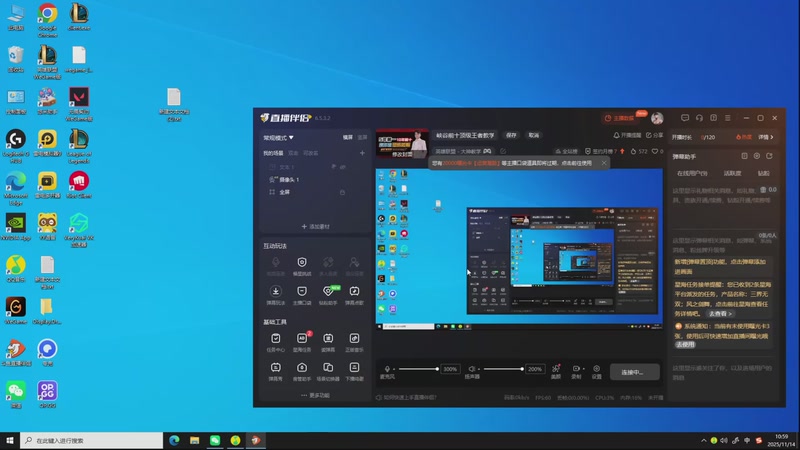800x450 pixels.
Task: Toggle 横屏 orientation mode
Action: point(347,137)
